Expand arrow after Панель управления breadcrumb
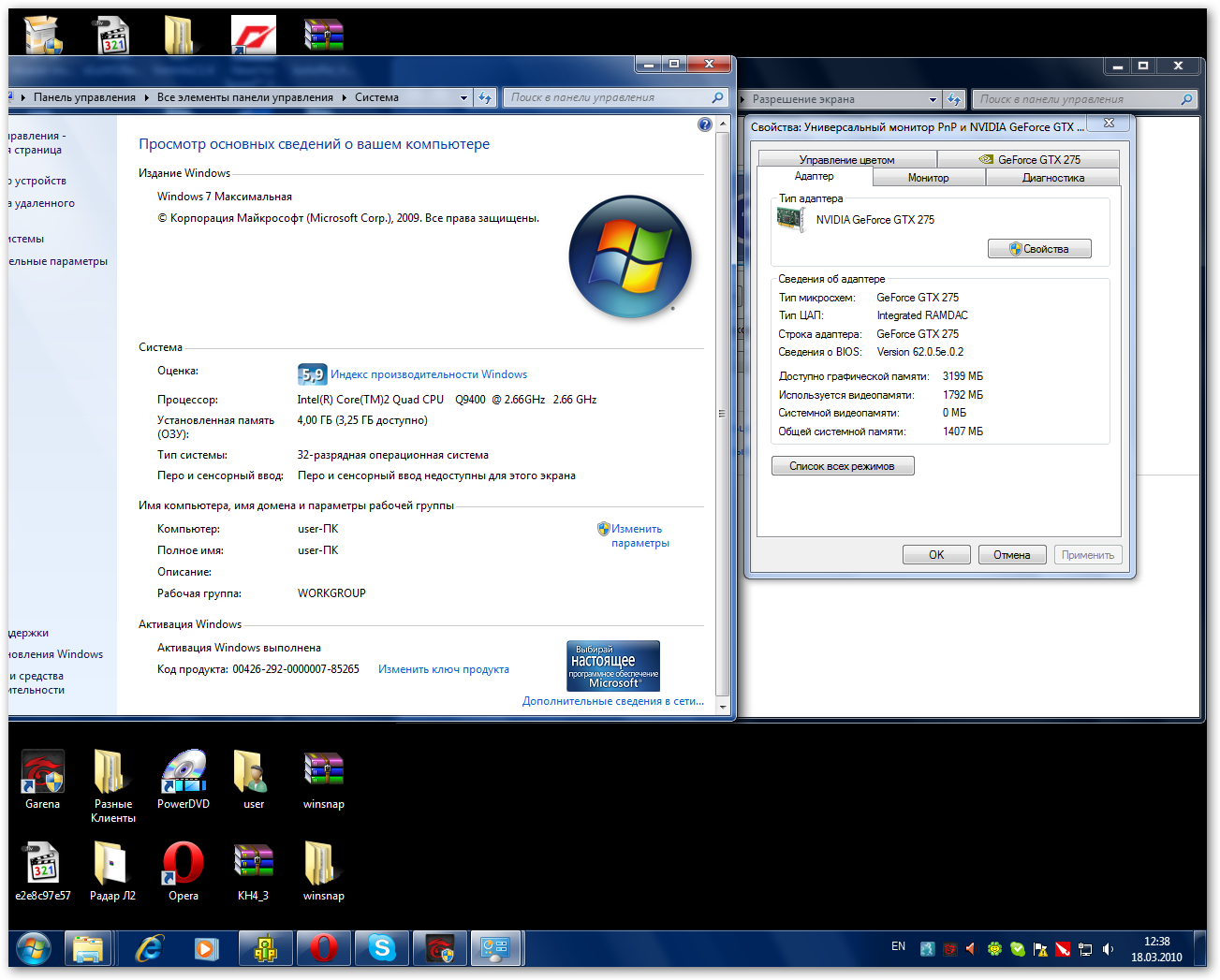Viewport: 1220px width, 980px height. point(147,97)
